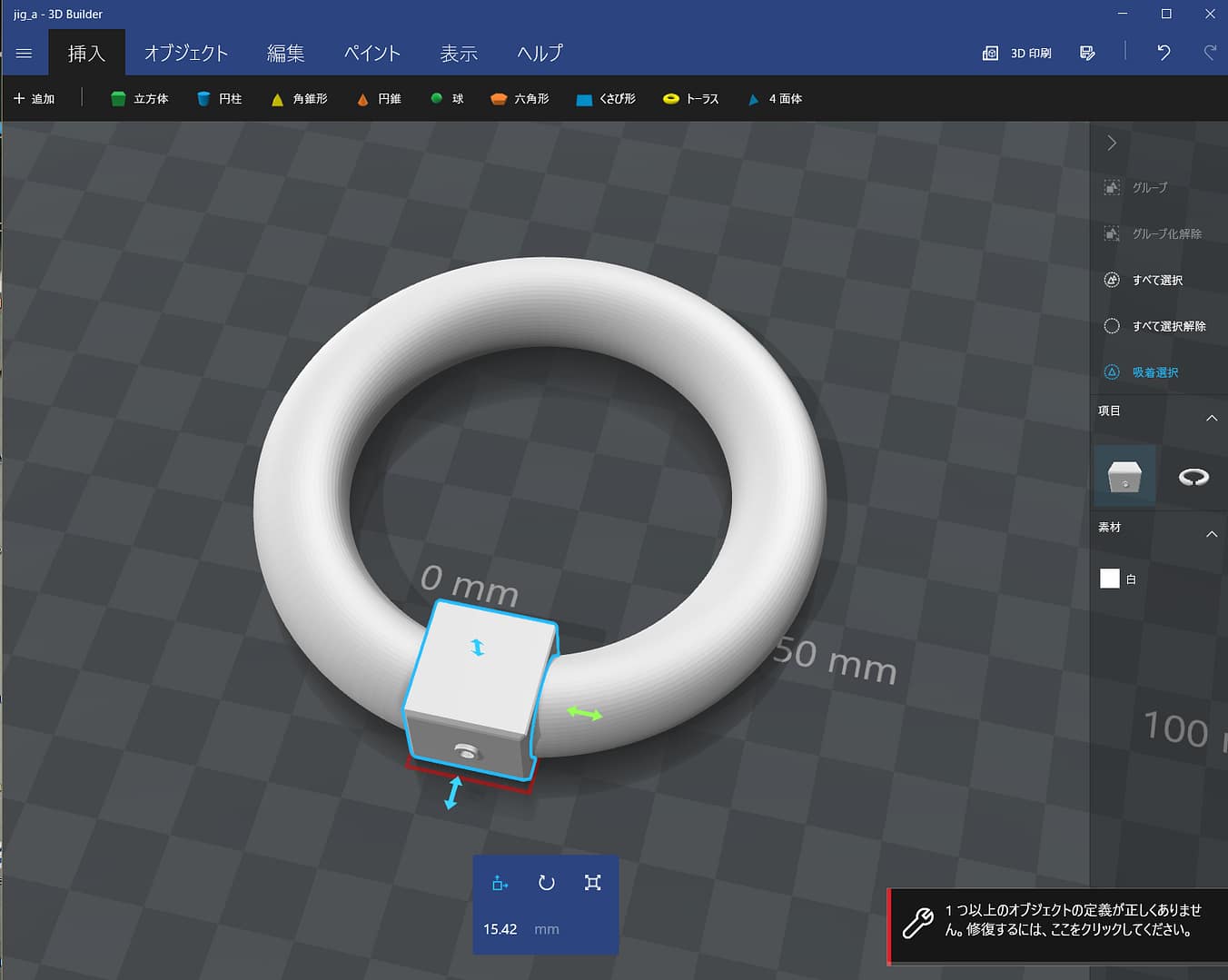Insert a hexagon (六角形) shape

pyautogui.click(x=520, y=99)
